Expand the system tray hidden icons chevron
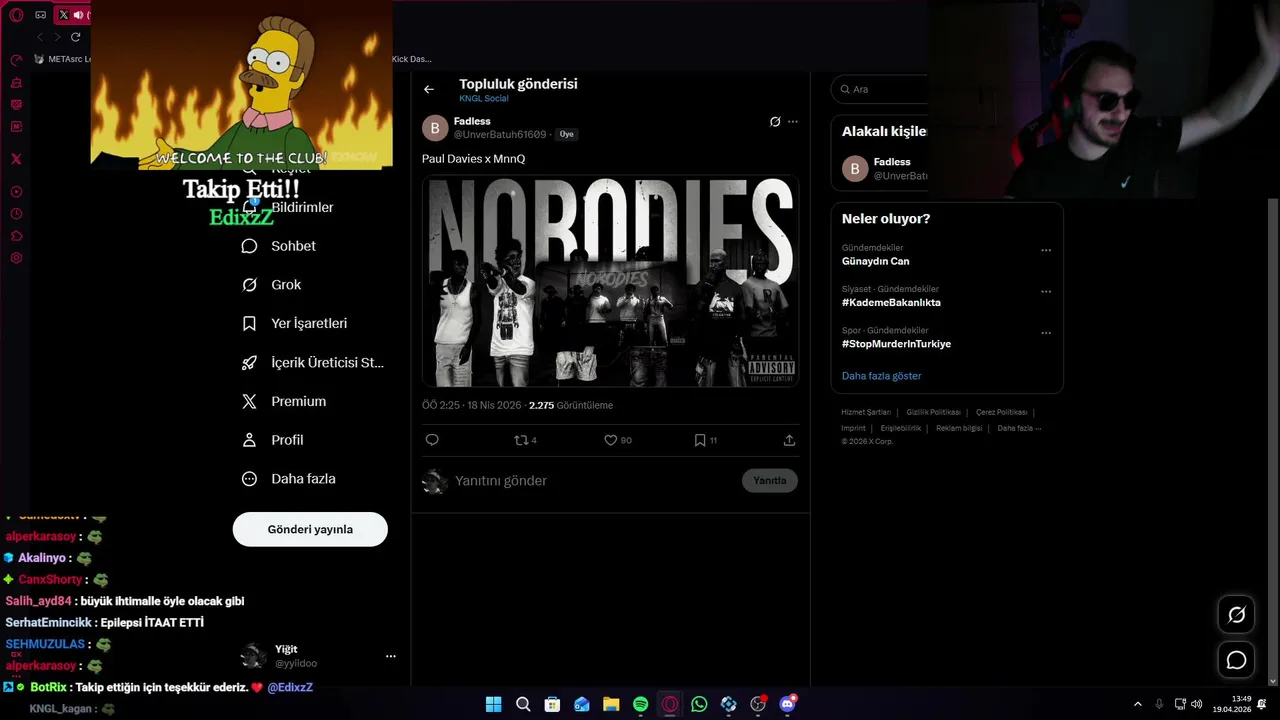The height and width of the screenshot is (720, 1280). pos(1137,704)
